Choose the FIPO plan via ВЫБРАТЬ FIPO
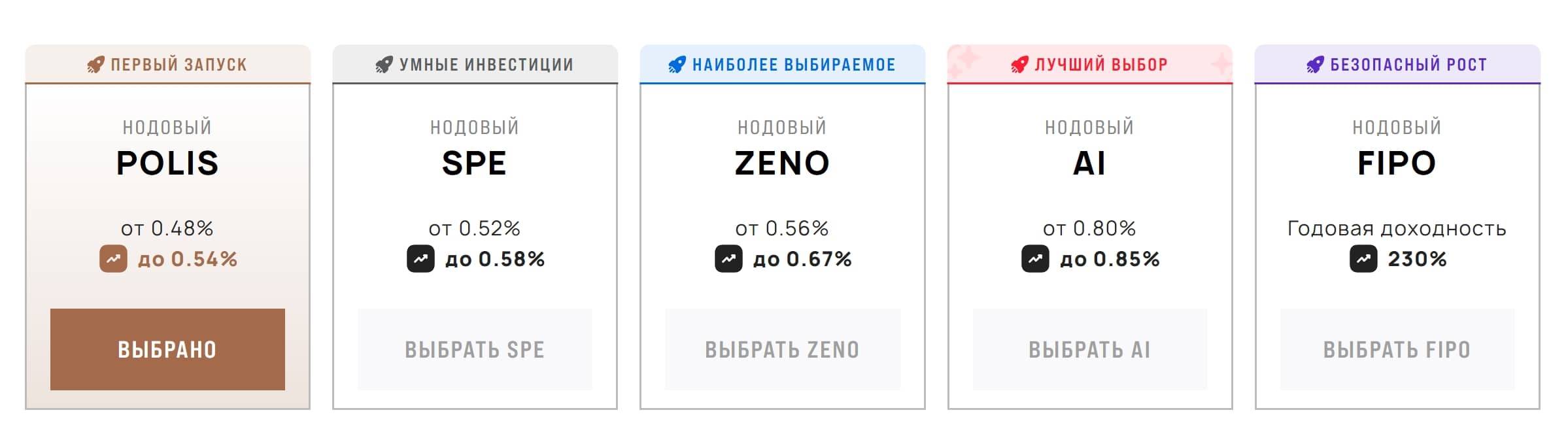The width and height of the screenshot is (1568, 442). coord(1397,350)
